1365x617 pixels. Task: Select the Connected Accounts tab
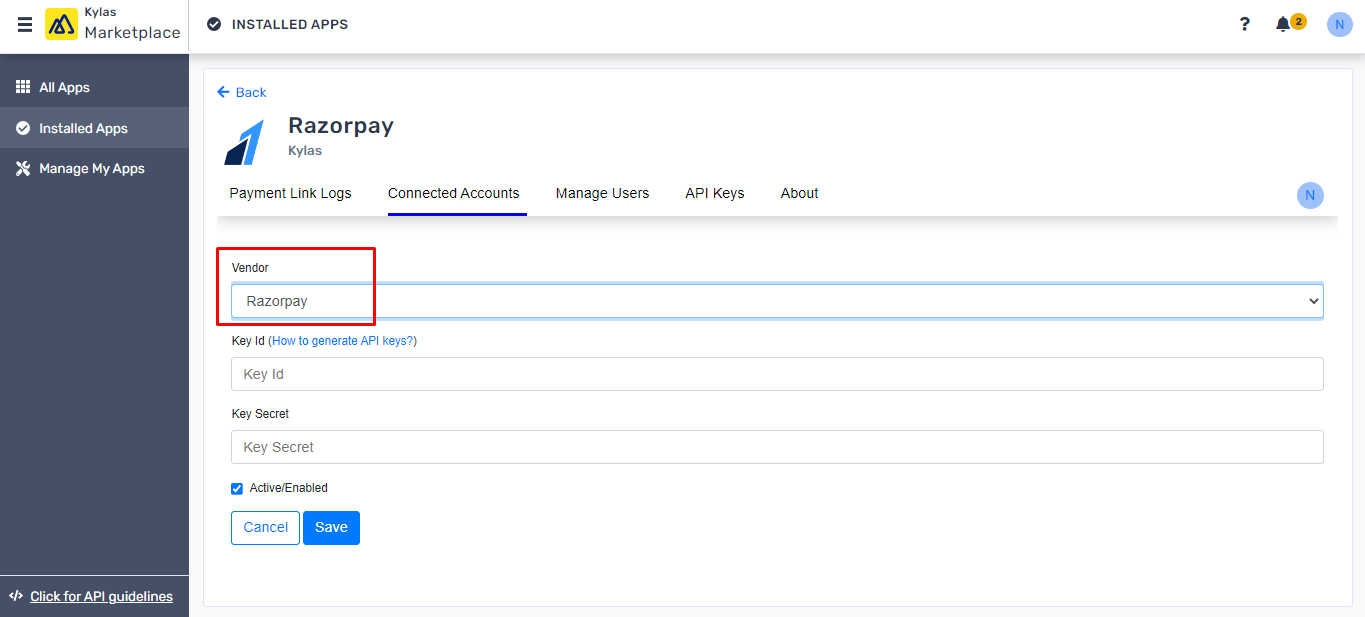point(454,193)
